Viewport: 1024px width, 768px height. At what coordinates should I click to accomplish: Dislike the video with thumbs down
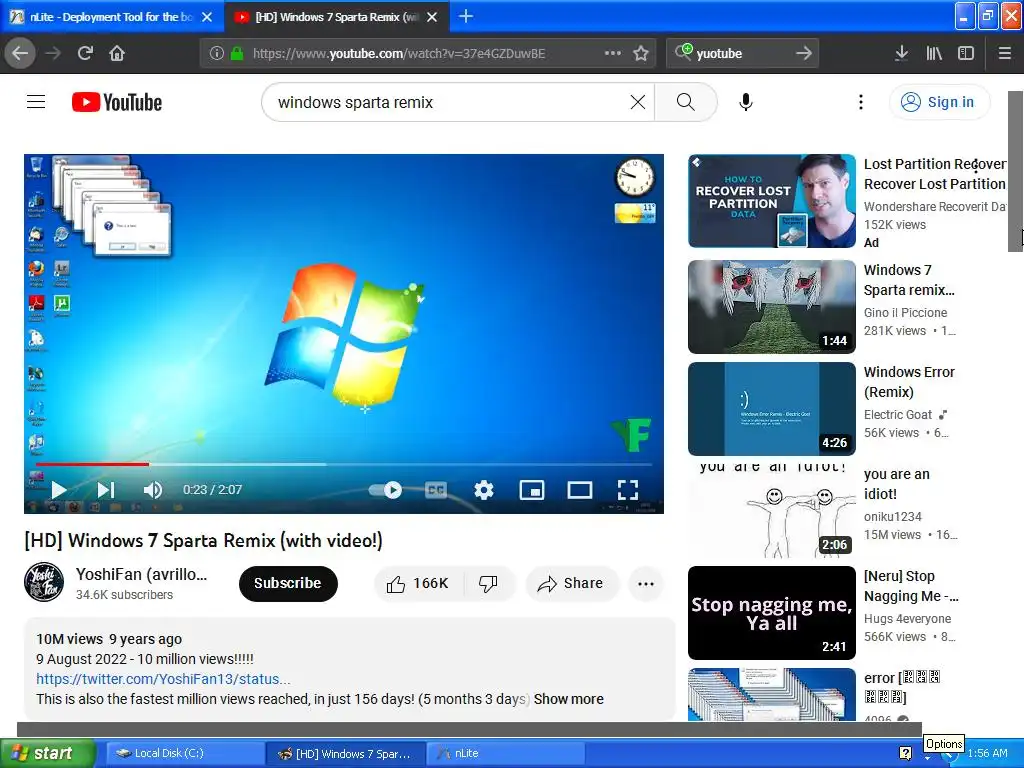point(488,583)
